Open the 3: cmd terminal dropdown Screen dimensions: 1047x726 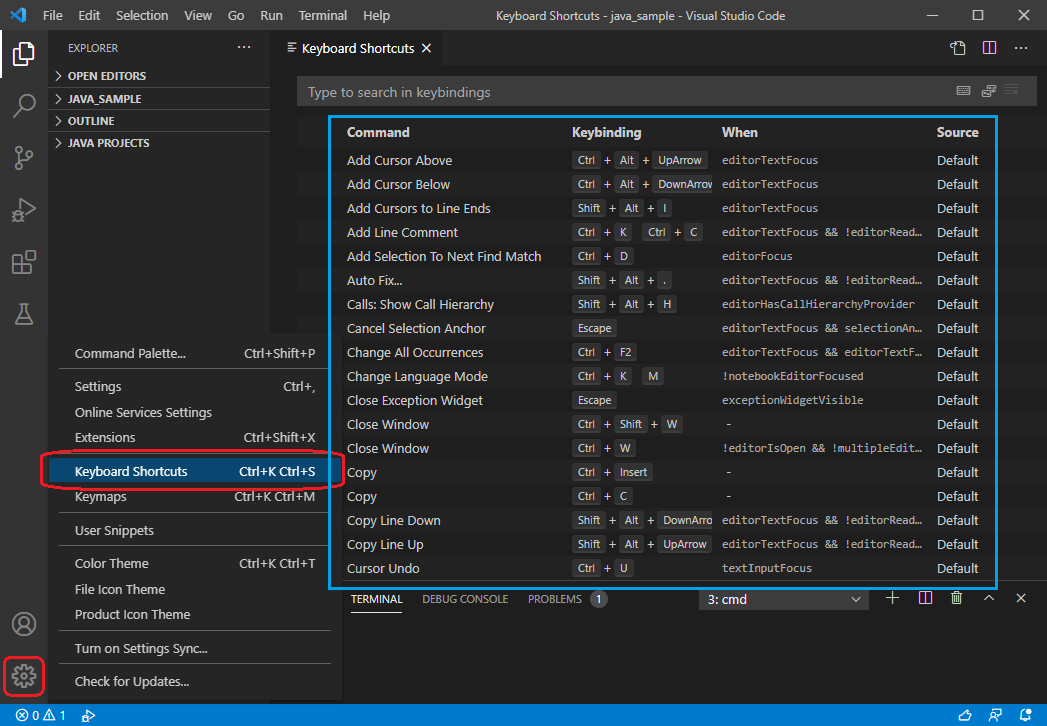[x=784, y=599]
